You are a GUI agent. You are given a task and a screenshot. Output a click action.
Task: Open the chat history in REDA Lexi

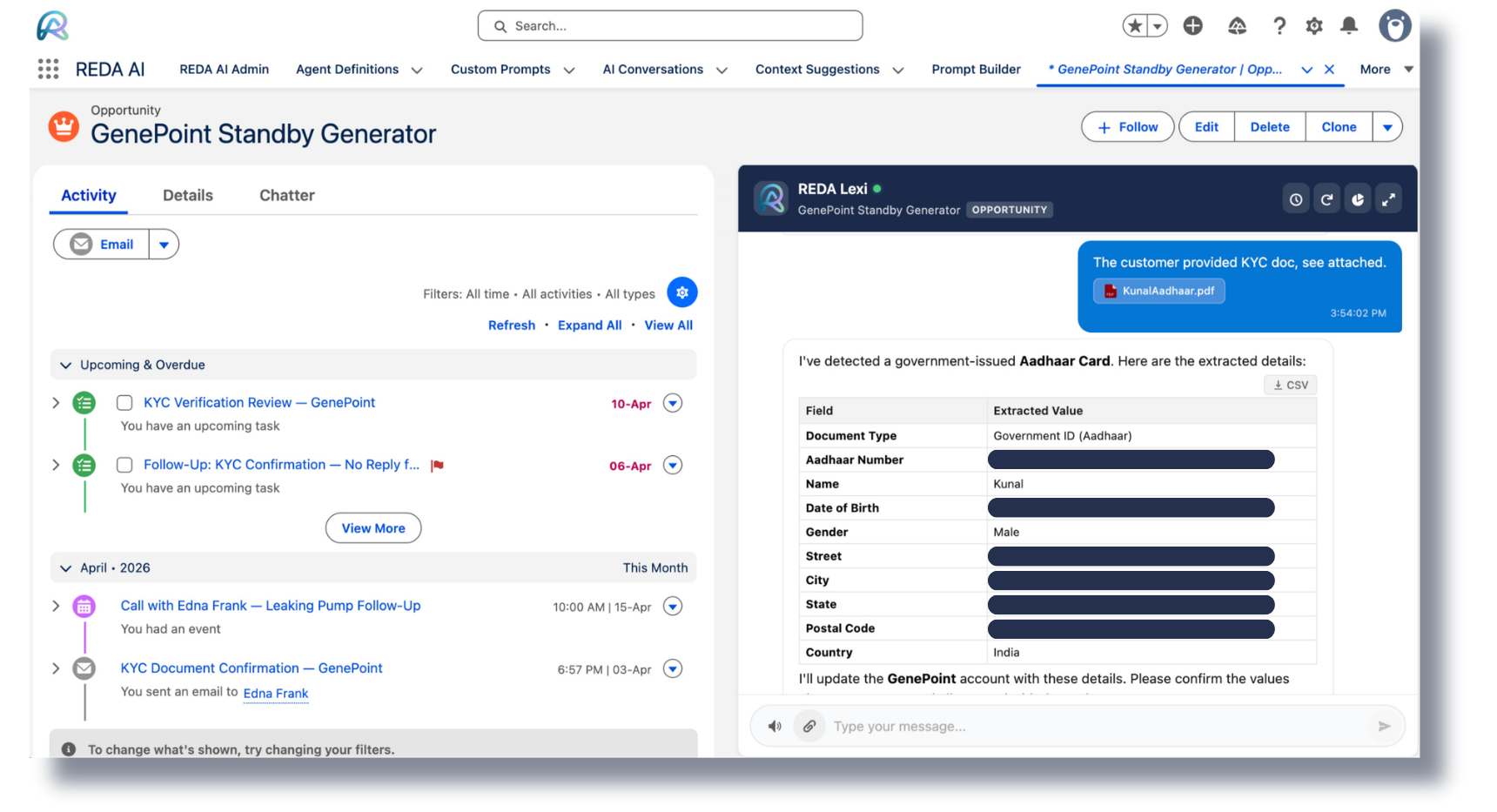pyautogui.click(x=1296, y=198)
